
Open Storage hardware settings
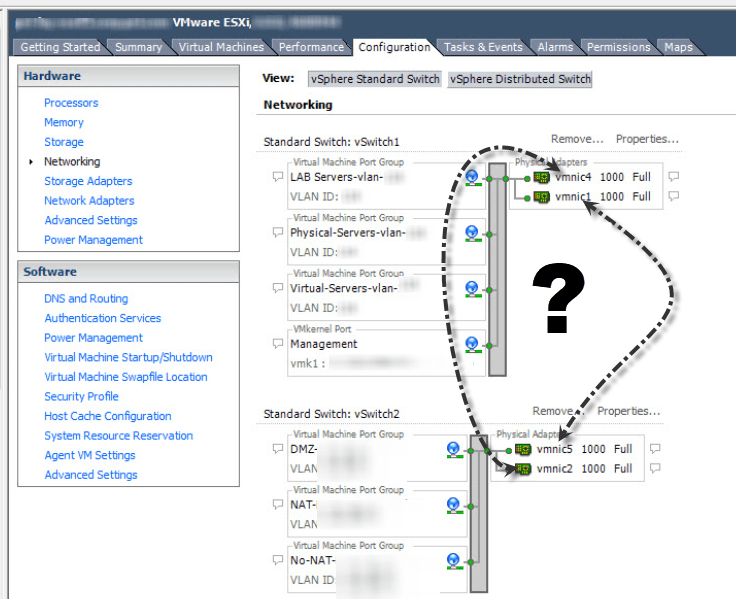pos(64,142)
